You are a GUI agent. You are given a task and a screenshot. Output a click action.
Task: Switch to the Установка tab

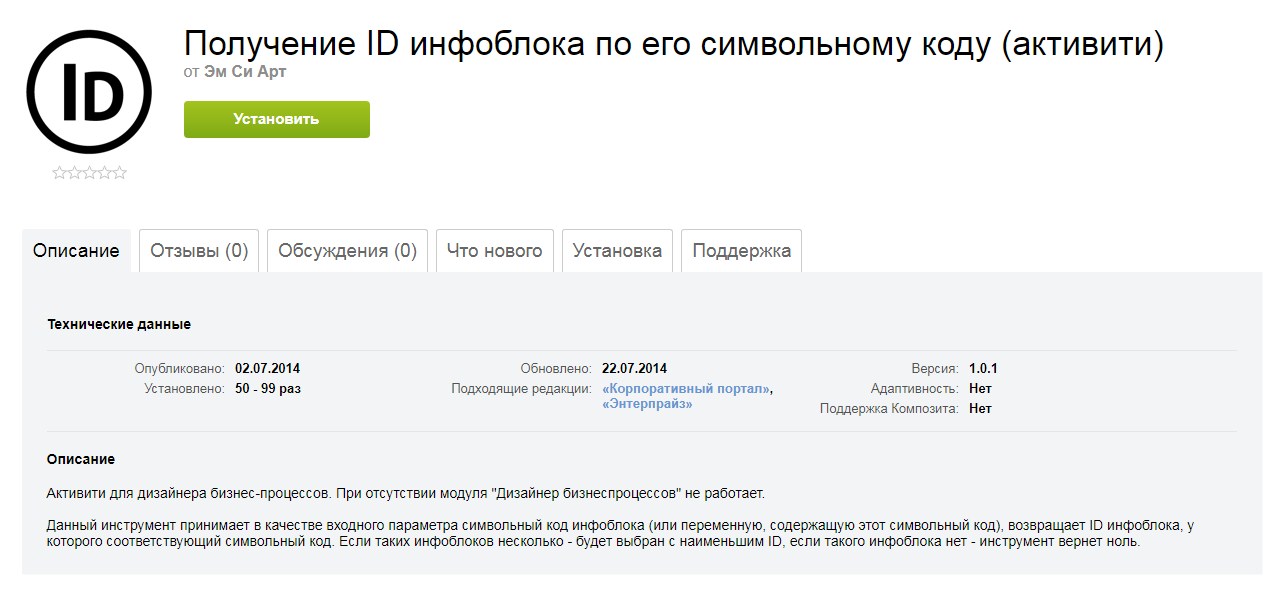(617, 251)
